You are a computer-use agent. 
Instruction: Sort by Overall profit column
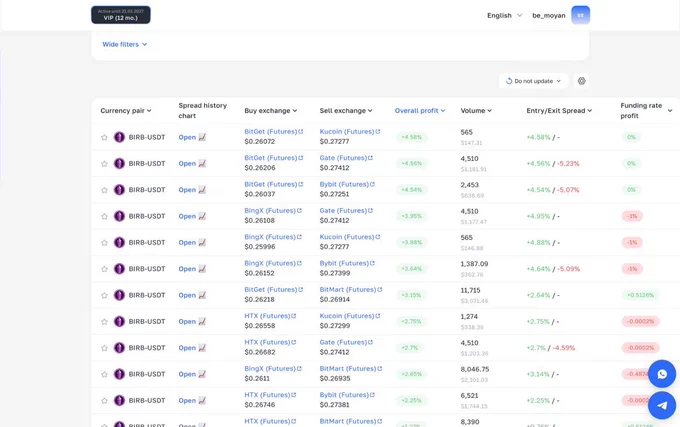[420, 111]
